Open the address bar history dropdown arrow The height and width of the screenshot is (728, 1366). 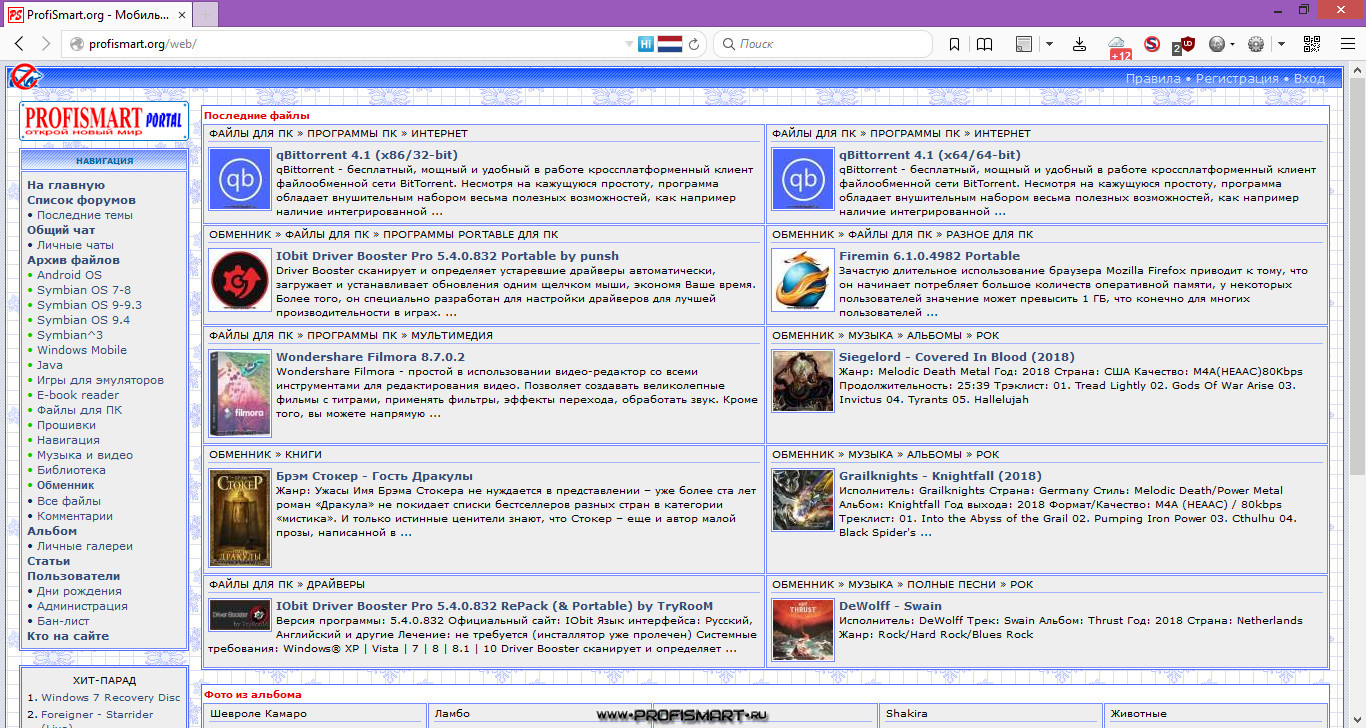click(628, 44)
